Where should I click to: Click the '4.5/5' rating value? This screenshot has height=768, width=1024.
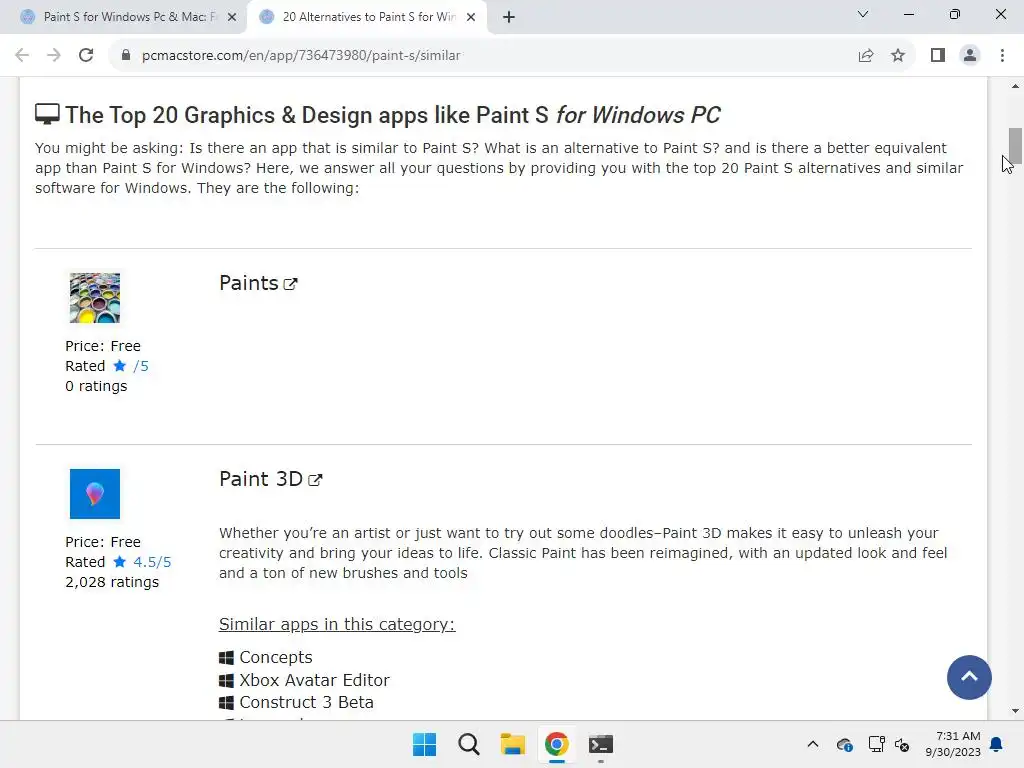(152, 562)
